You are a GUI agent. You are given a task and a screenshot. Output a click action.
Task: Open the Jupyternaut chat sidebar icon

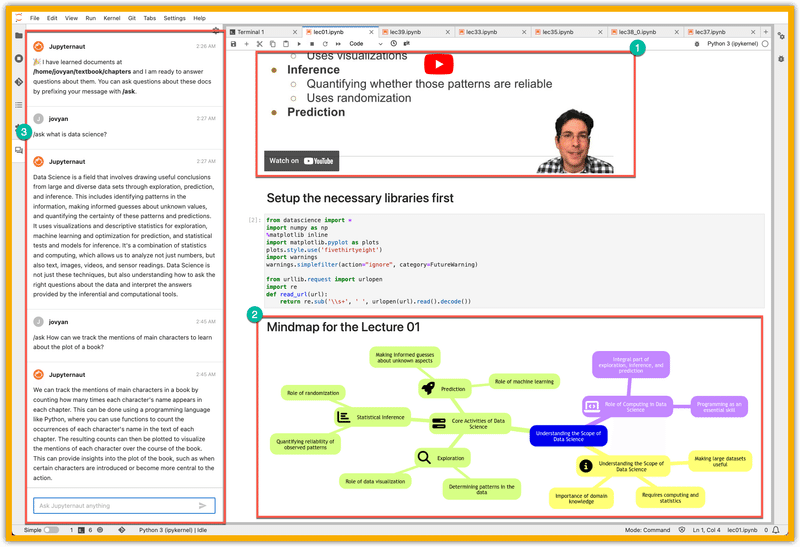coord(19,150)
